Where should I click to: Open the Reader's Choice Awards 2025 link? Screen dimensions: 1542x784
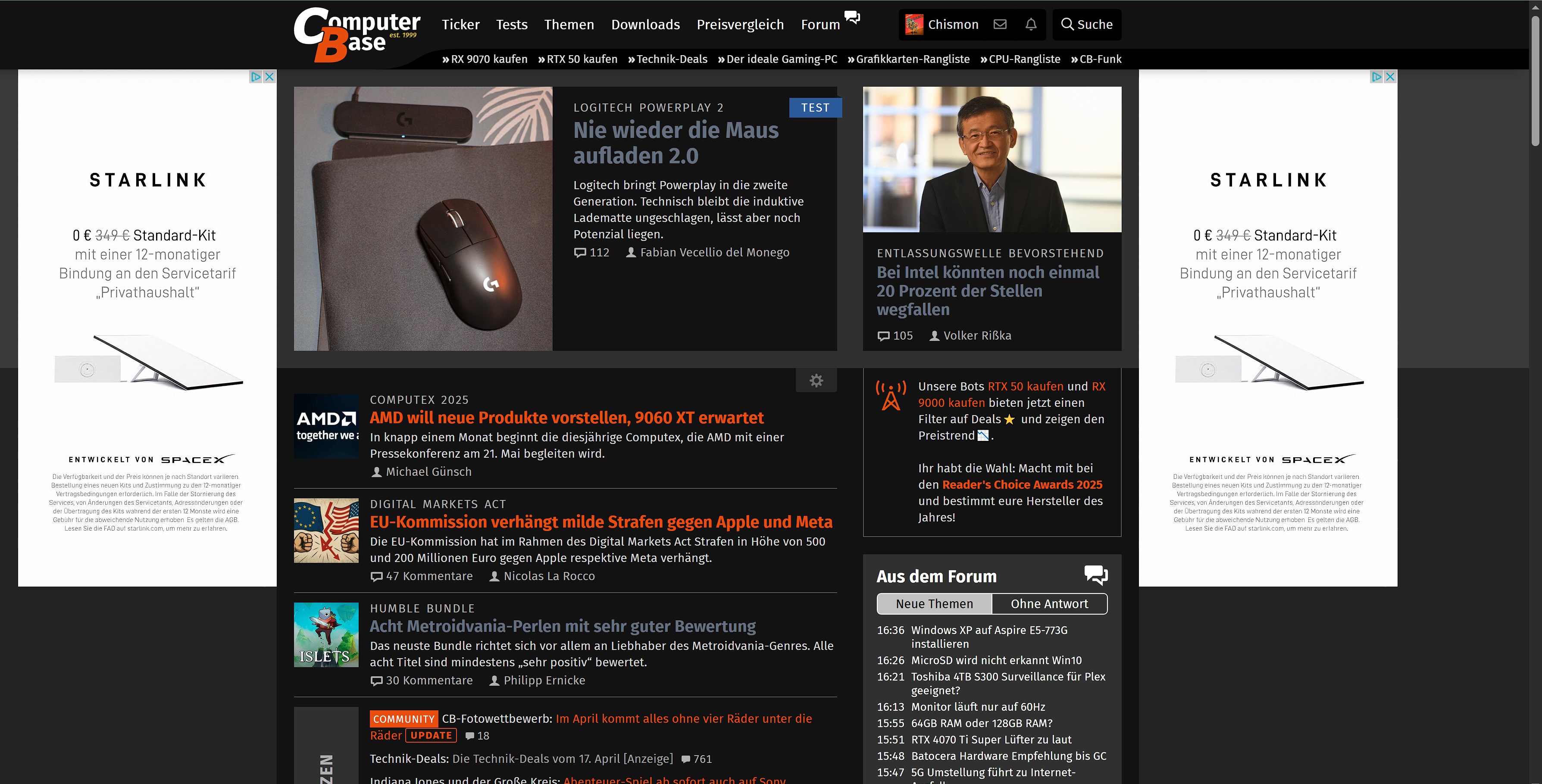pyautogui.click(x=1022, y=485)
